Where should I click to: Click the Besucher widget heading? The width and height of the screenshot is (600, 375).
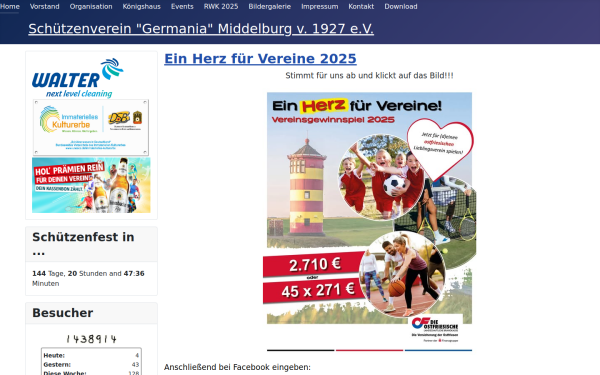[63, 313]
